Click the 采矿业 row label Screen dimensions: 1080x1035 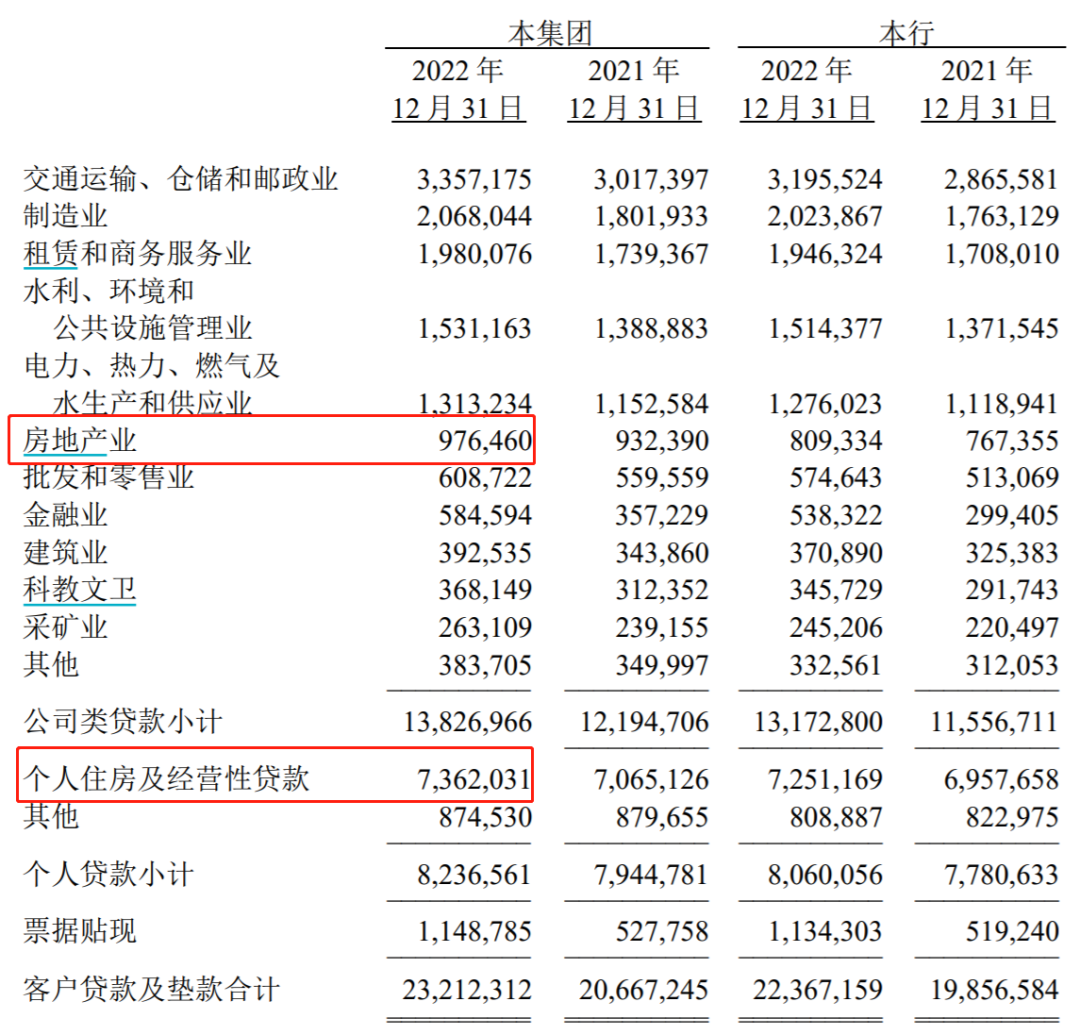coord(65,627)
